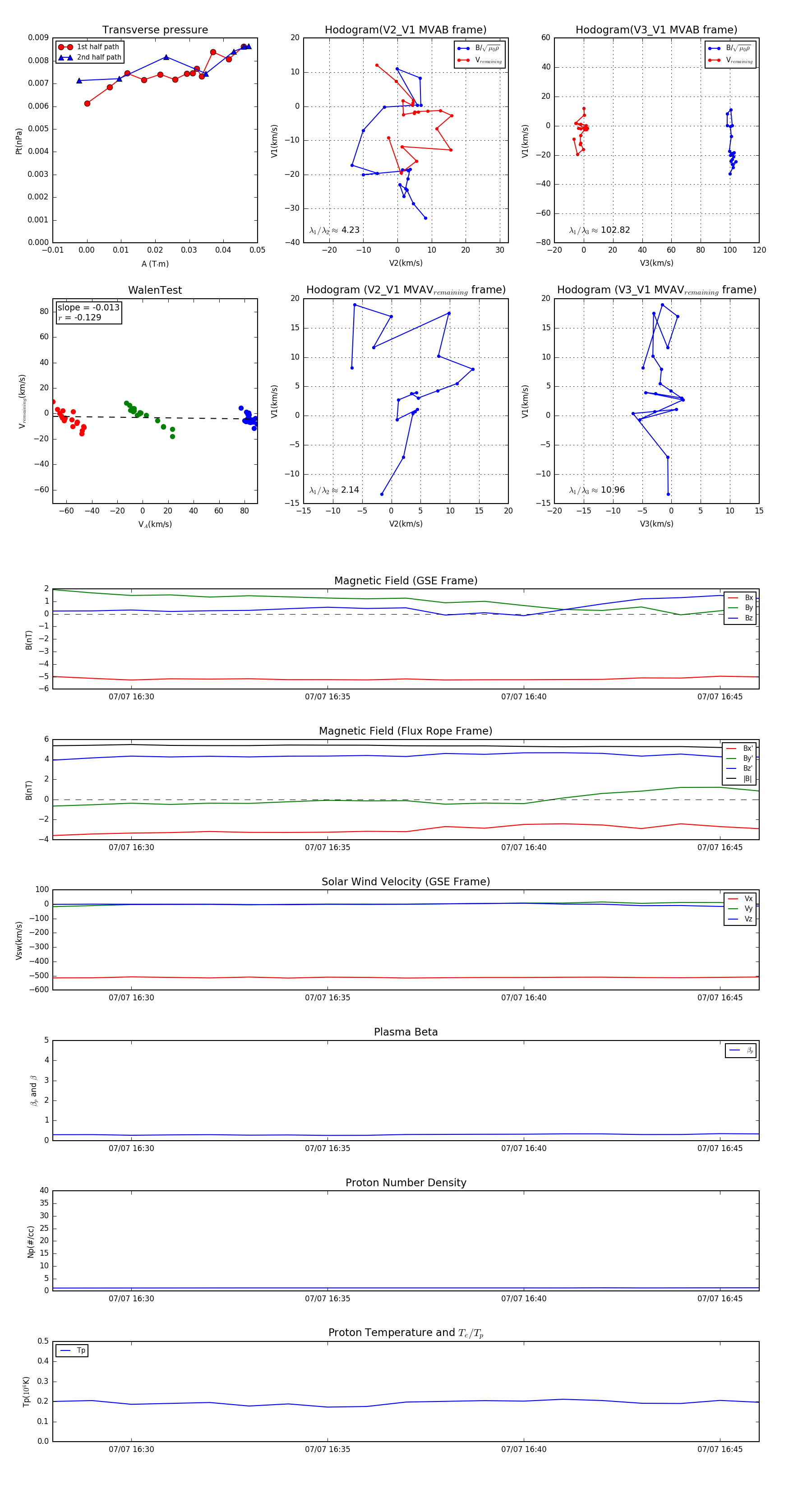Viewport: 812px width, 1489px height.
Task: Click the "Pt(nPa)" y-axis label
Action: point(18,141)
